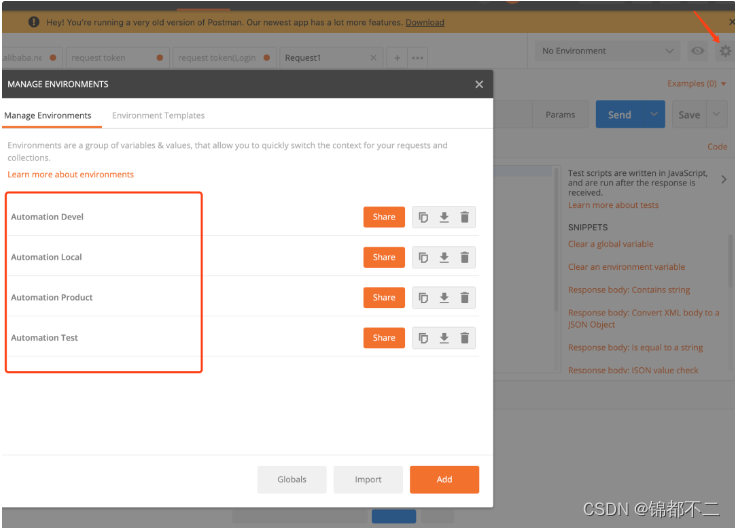The width and height of the screenshot is (735, 528).
Task: Delete the Automation Test environment
Action: (x=465, y=338)
